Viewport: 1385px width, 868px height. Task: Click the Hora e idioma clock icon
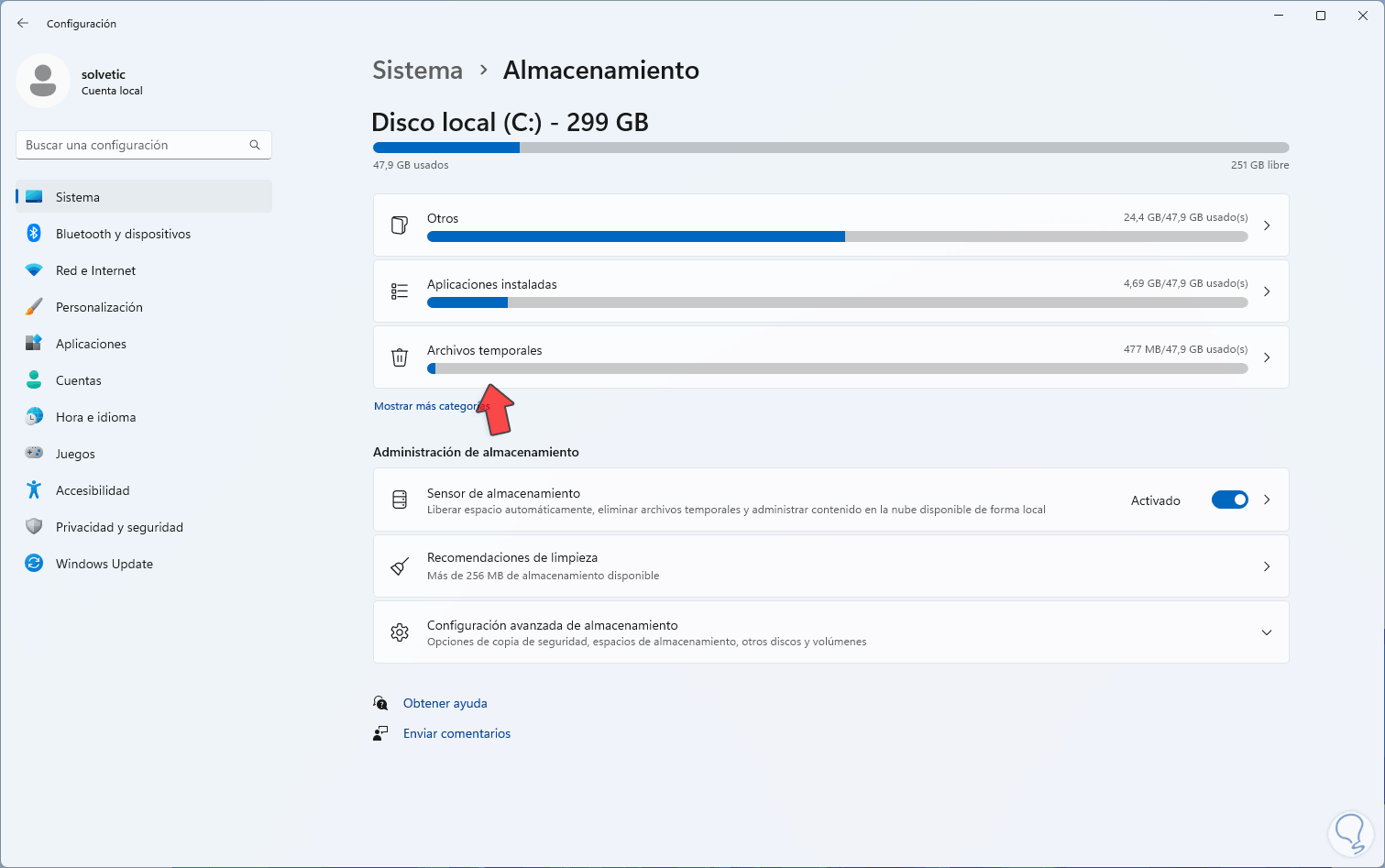tap(34, 417)
